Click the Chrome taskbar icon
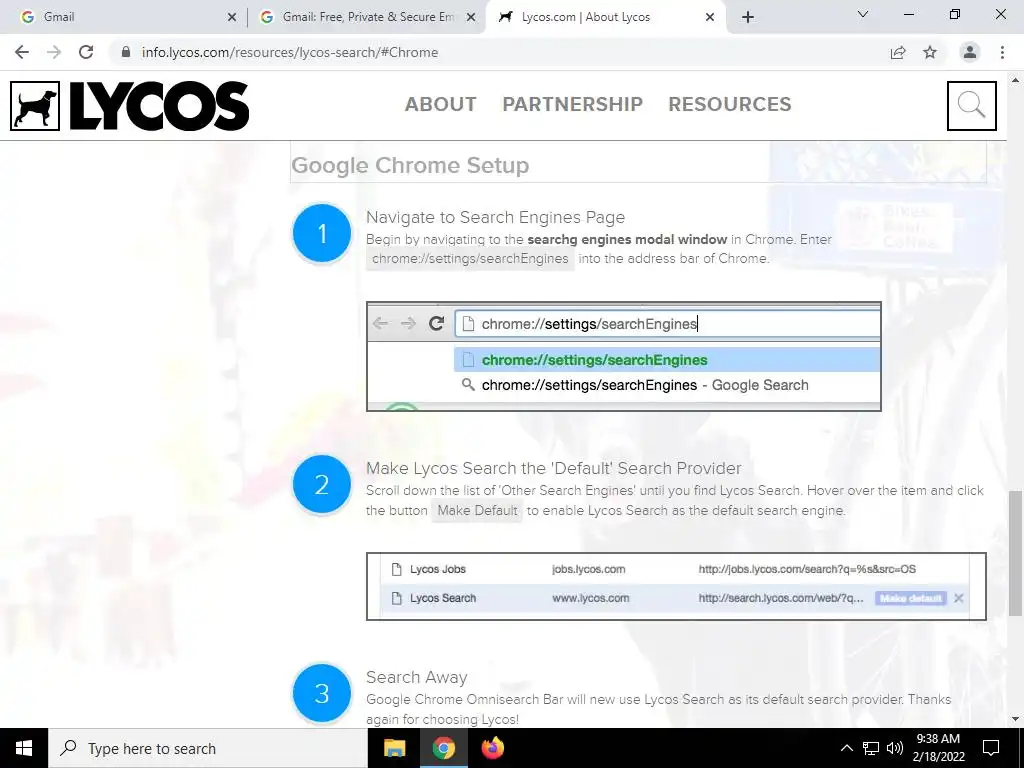The height and width of the screenshot is (768, 1024). 443,748
